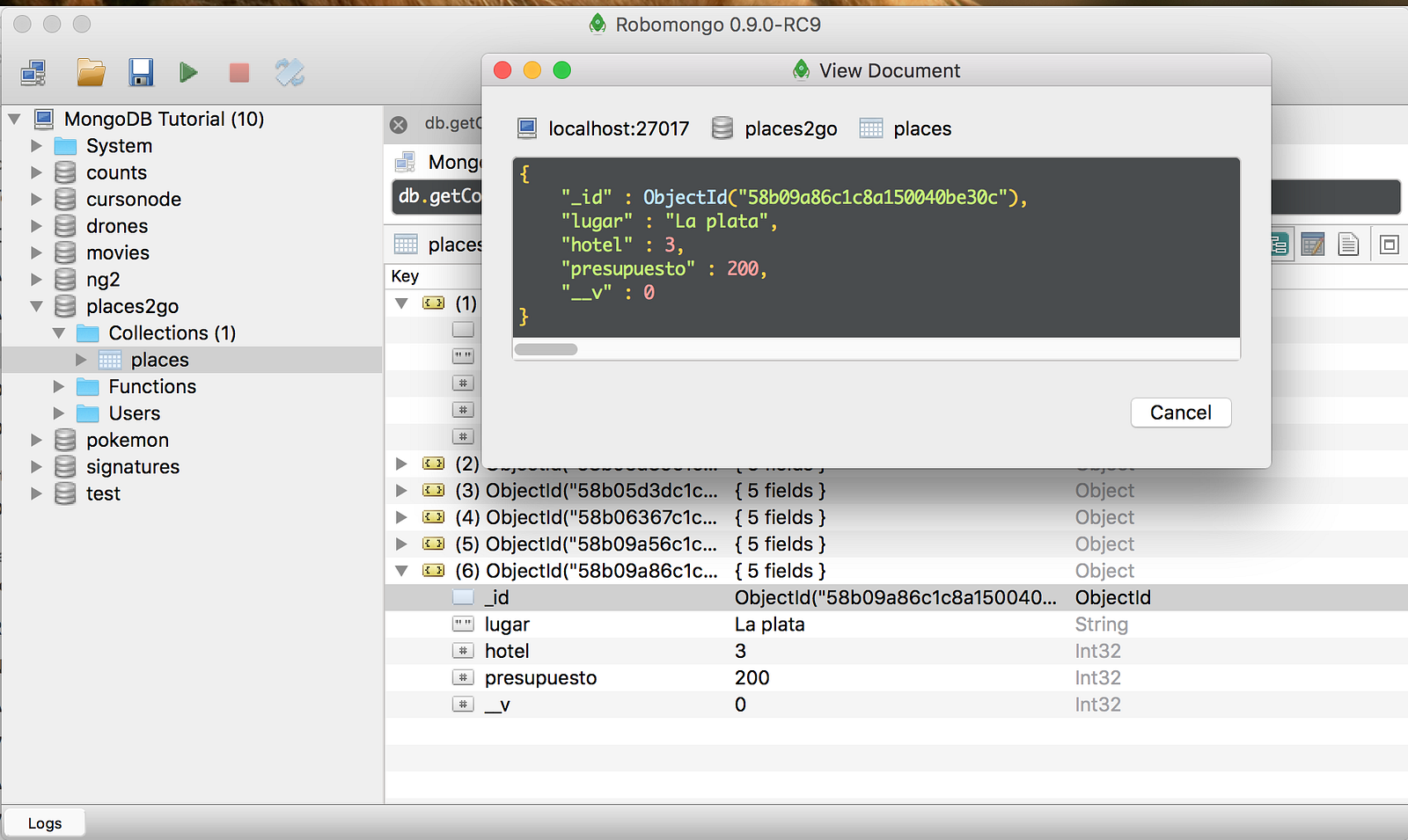Close the db.getCollection query tab

pos(399,125)
